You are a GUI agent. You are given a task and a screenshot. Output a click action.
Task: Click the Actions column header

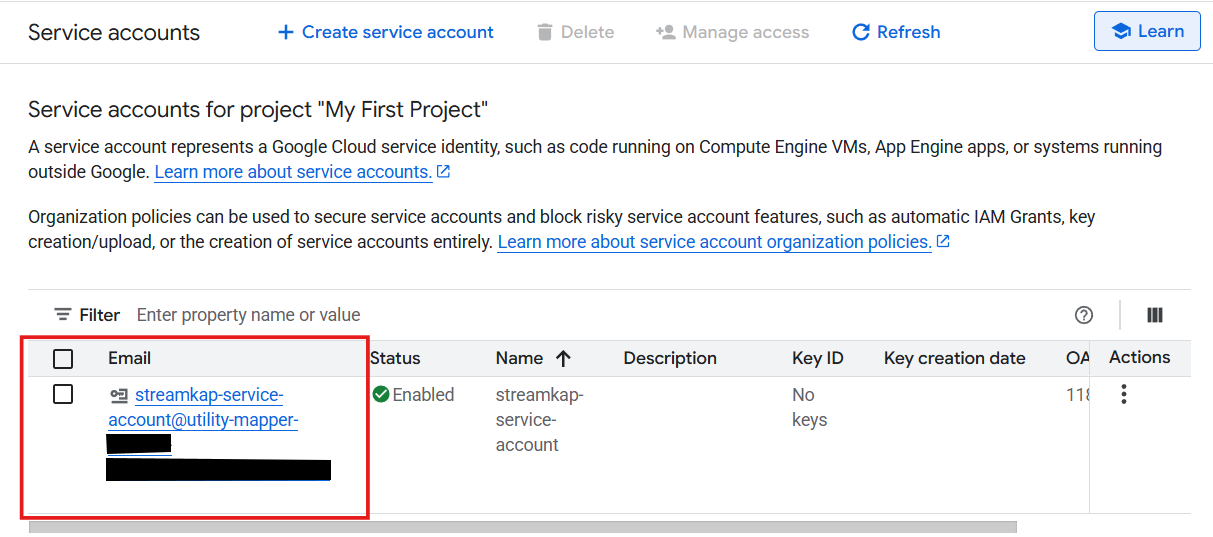(1139, 357)
